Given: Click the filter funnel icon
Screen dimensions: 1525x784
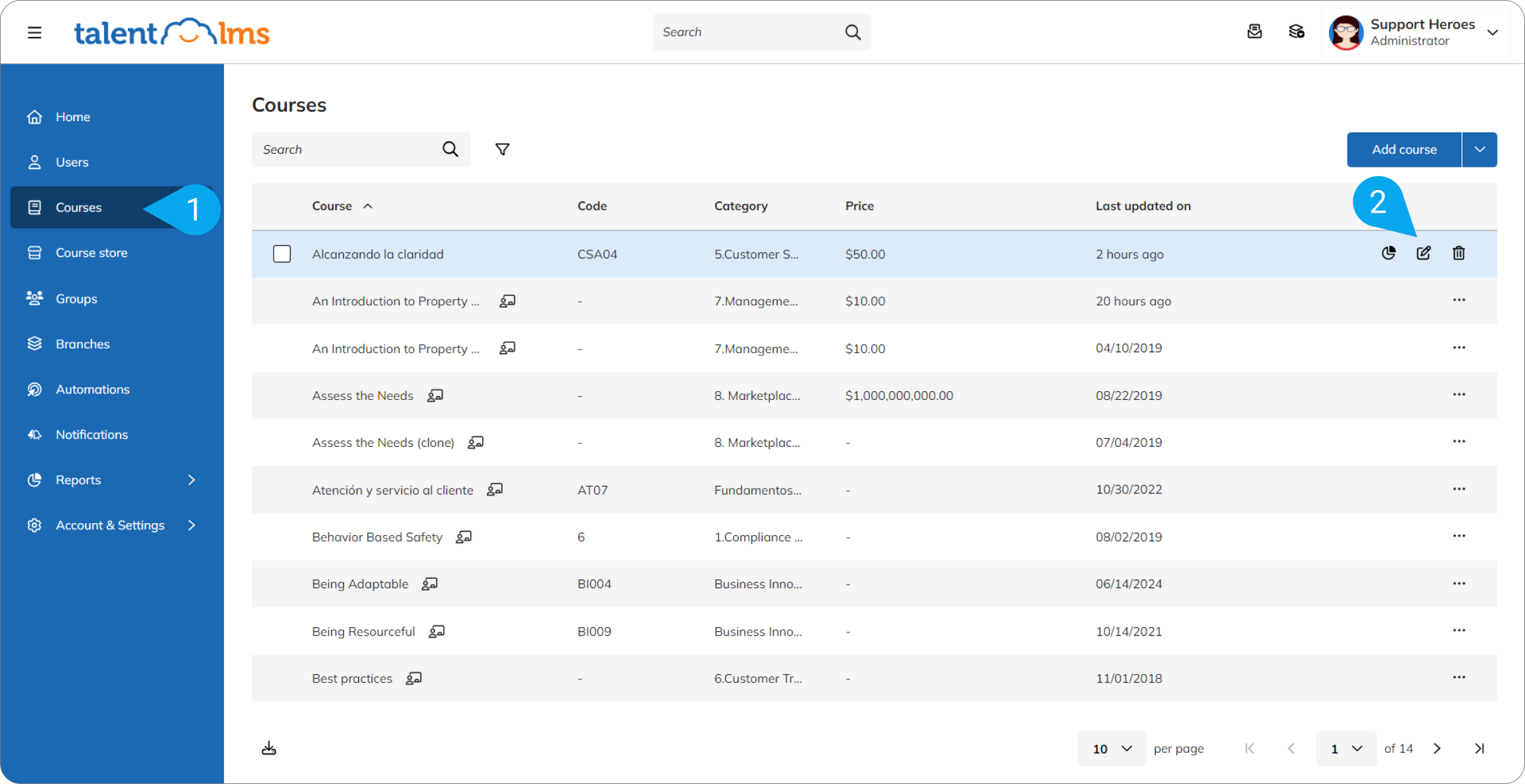Looking at the screenshot, I should tap(502, 150).
